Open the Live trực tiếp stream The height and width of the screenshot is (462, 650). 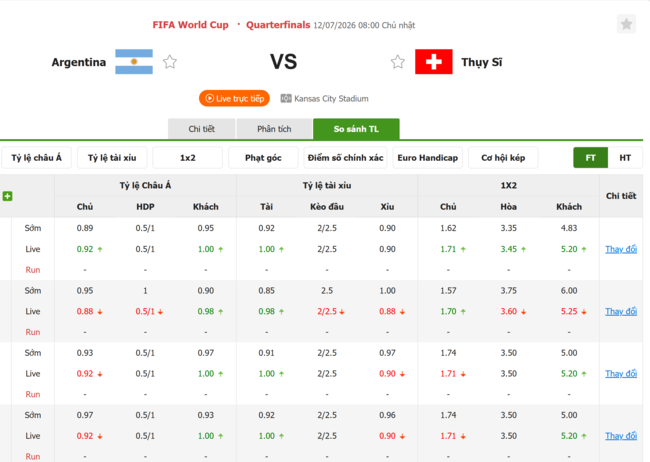click(x=234, y=98)
